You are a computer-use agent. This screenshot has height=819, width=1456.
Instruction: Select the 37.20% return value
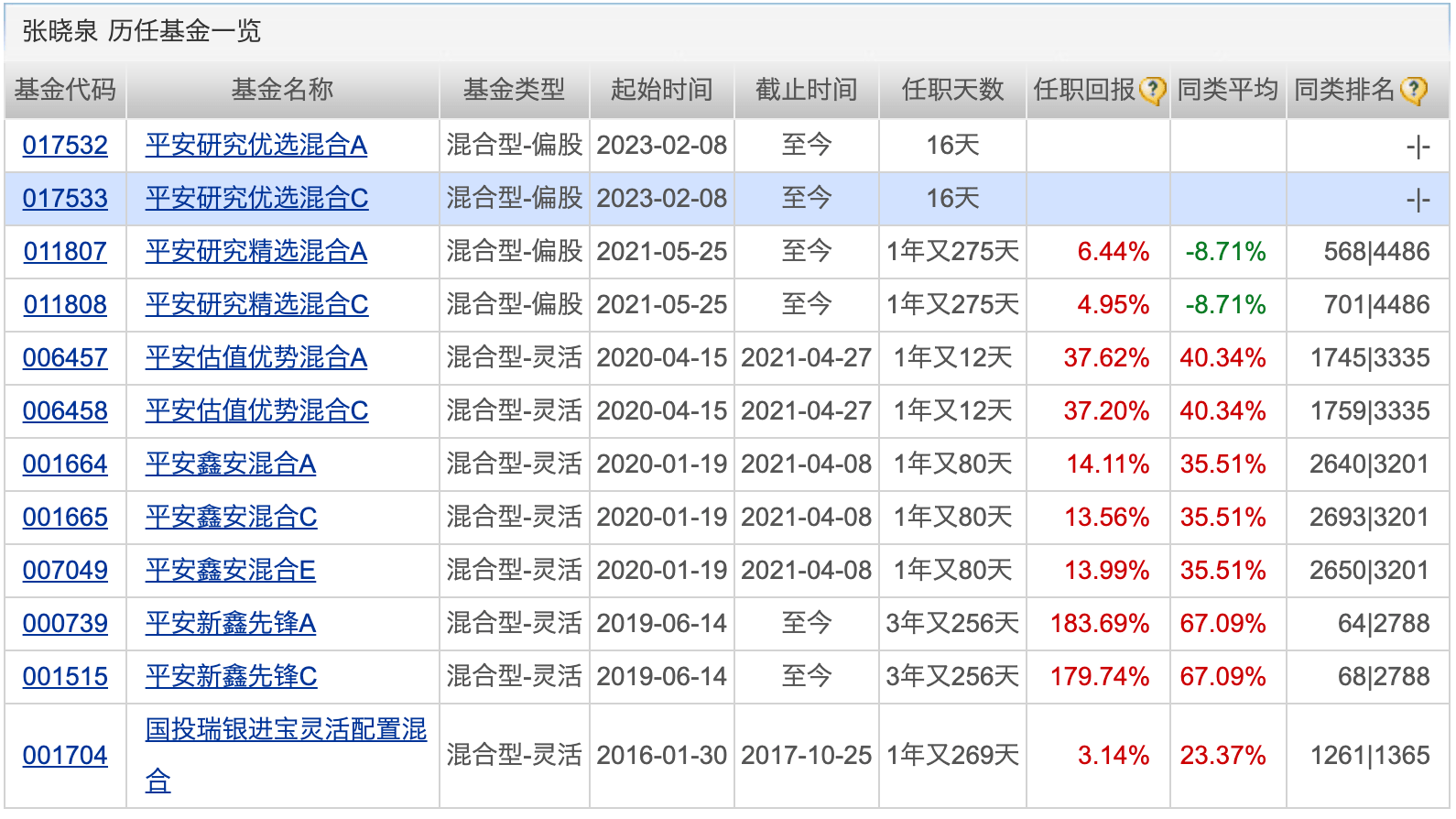click(x=1106, y=410)
